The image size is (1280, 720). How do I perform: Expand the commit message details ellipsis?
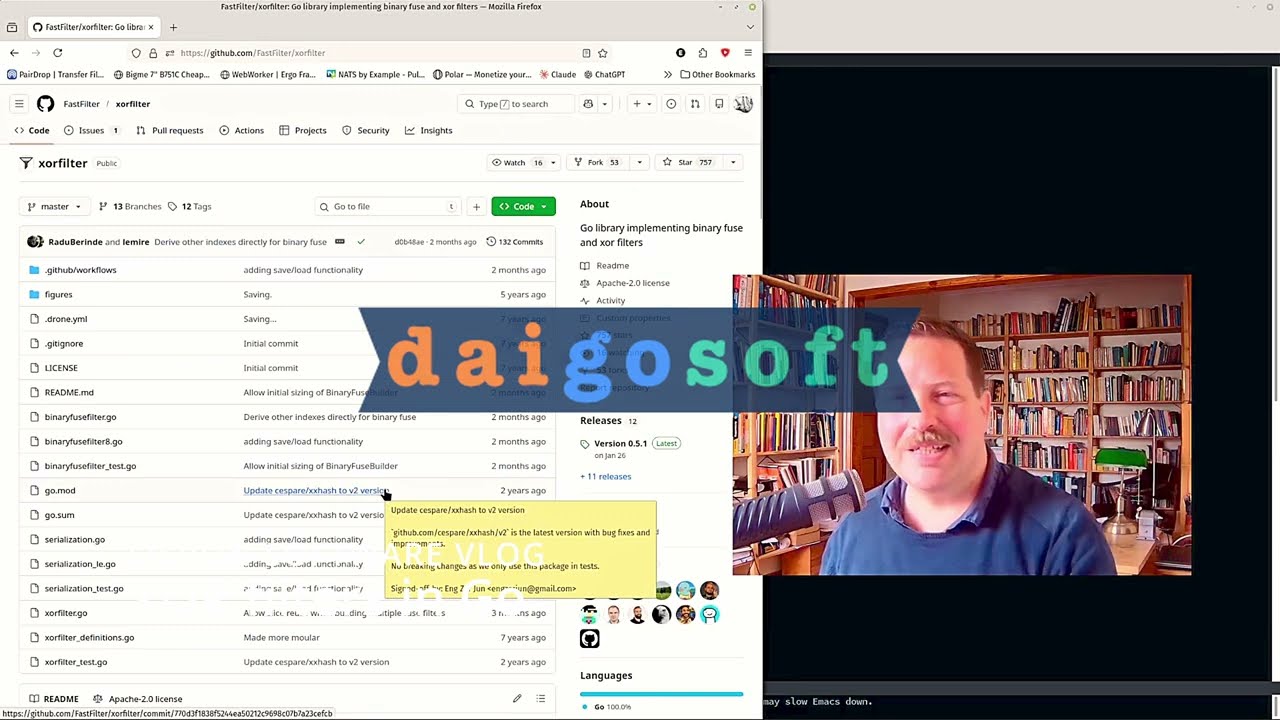click(x=340, y=242)
